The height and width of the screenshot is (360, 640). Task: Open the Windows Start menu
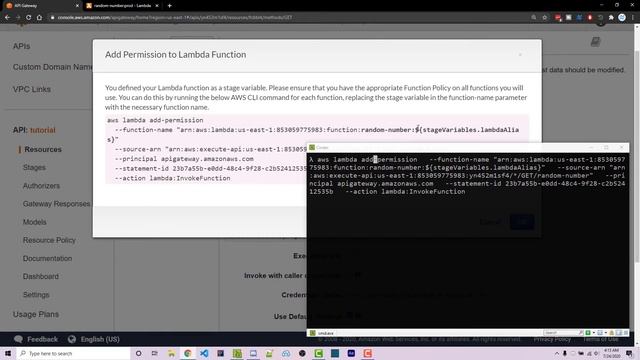8,353
